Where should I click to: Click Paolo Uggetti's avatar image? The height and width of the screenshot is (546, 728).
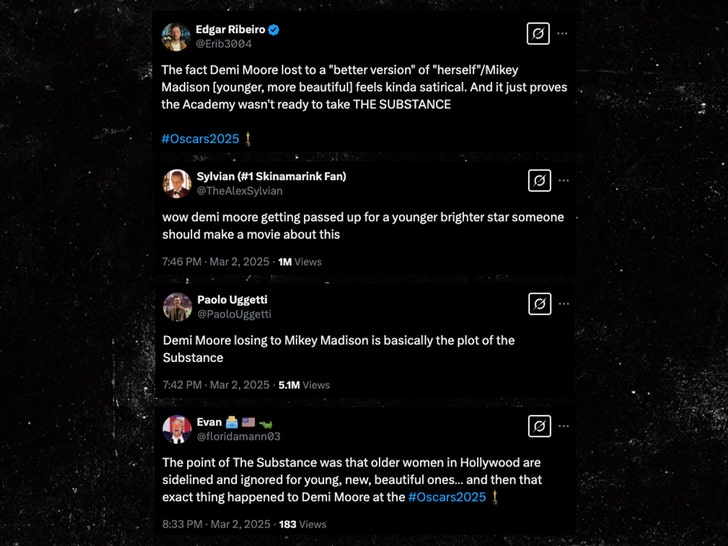point(177,306)
